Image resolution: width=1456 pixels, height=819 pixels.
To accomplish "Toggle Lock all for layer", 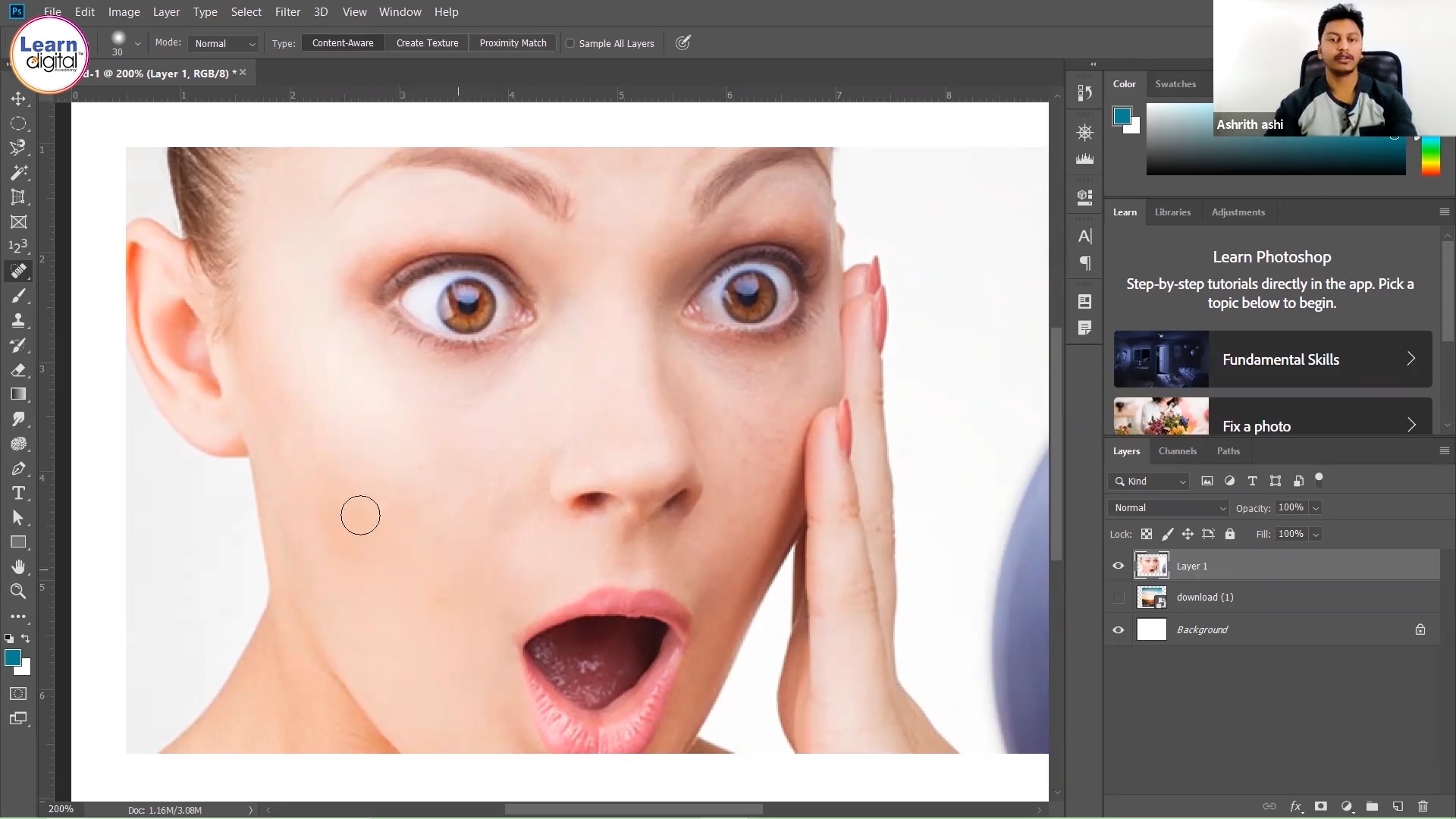I will pyautogui.click(x=1230, y=534).
